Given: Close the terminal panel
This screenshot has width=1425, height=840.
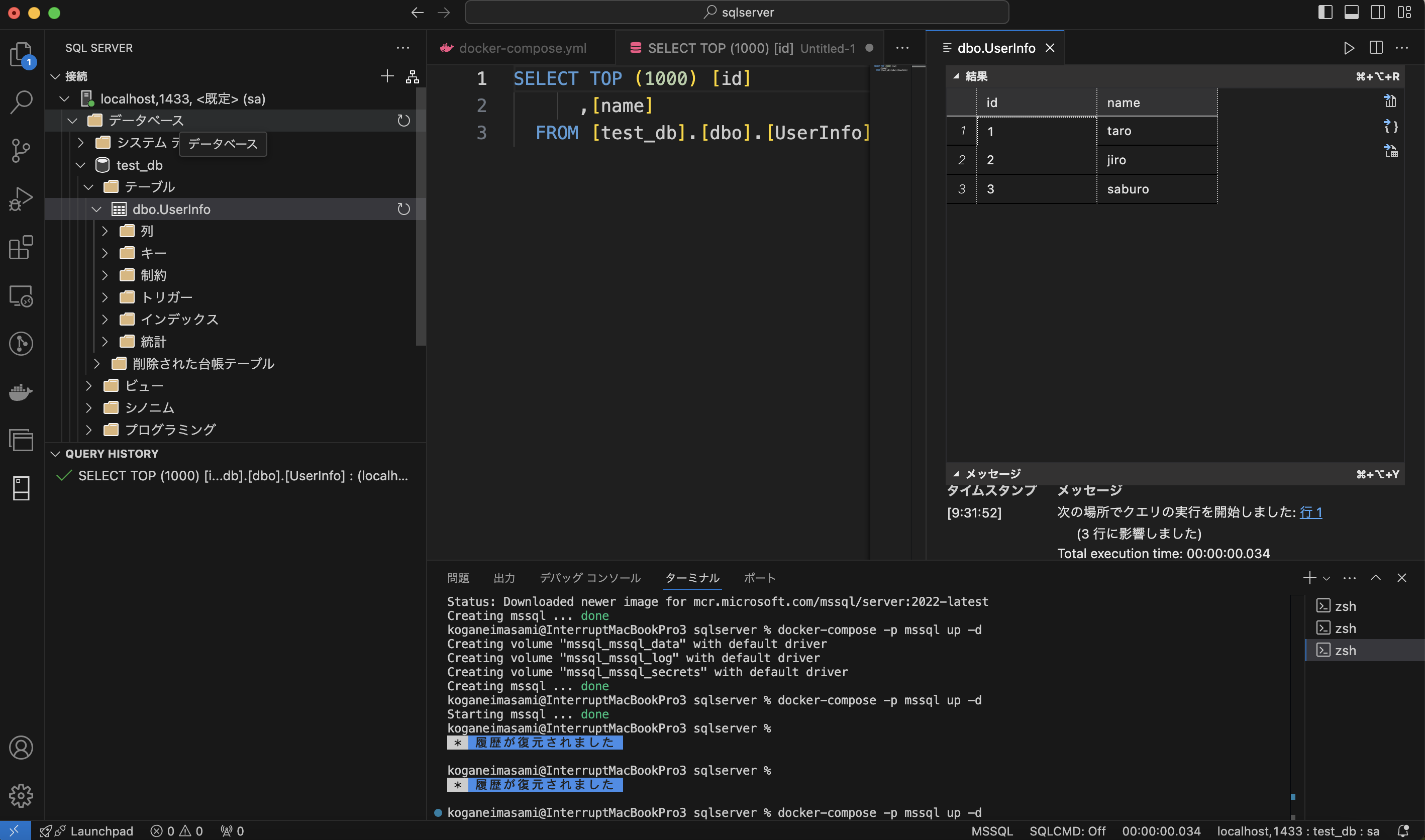Looking at the screenshot, I should click(1402, 578).
